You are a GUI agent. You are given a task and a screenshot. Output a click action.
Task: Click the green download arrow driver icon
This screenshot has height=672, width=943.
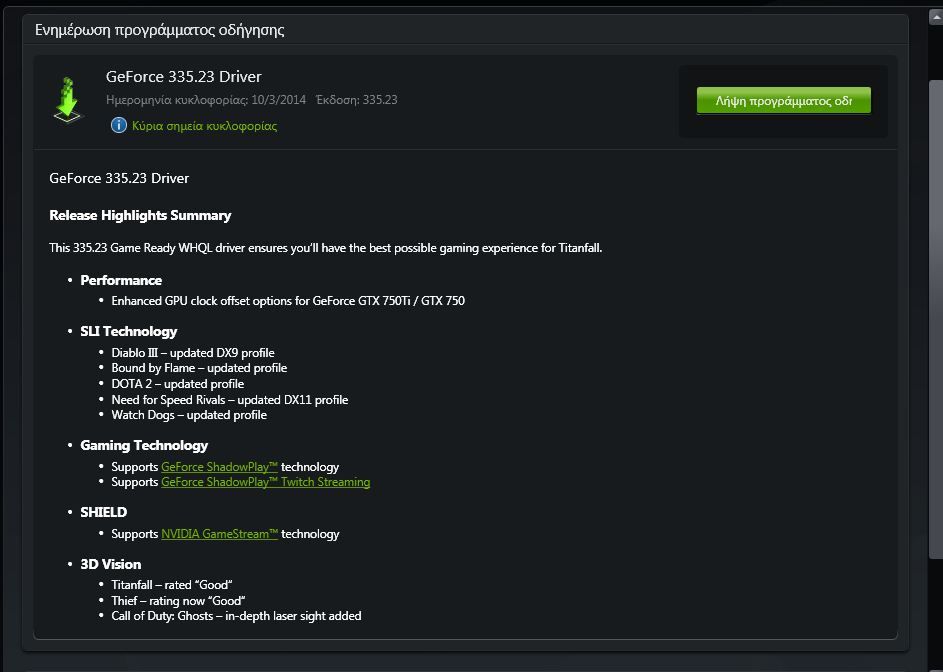coord(68,99)
